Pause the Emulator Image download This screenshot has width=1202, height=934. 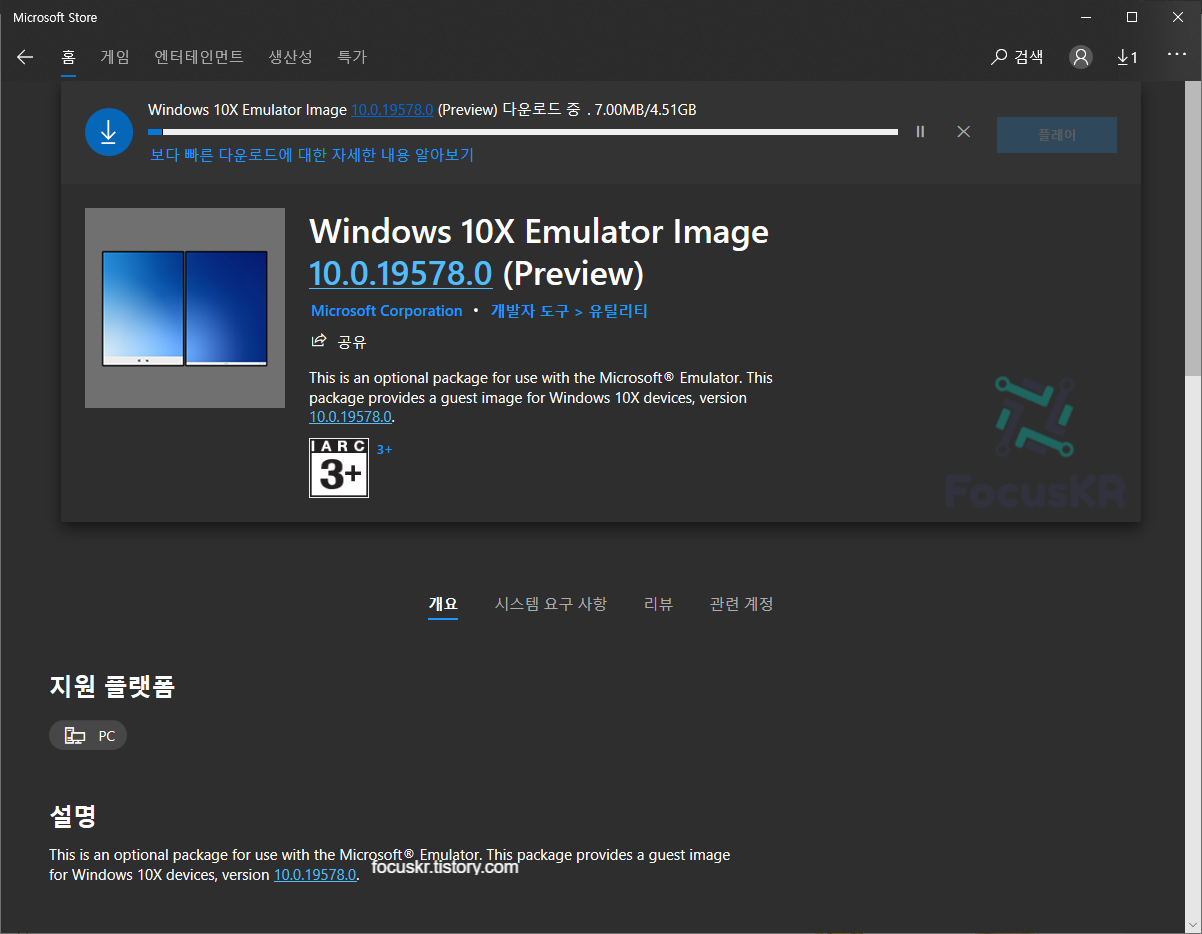coord(920,131)
